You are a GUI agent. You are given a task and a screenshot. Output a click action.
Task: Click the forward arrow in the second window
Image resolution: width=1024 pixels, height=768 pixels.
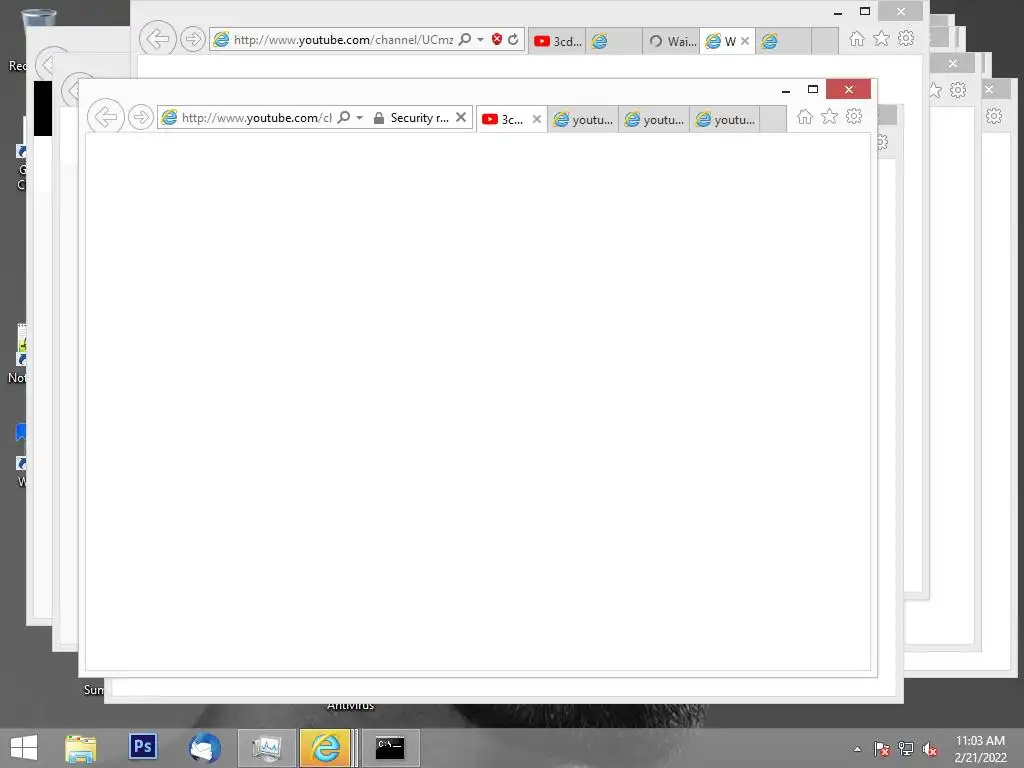point(192,39)
